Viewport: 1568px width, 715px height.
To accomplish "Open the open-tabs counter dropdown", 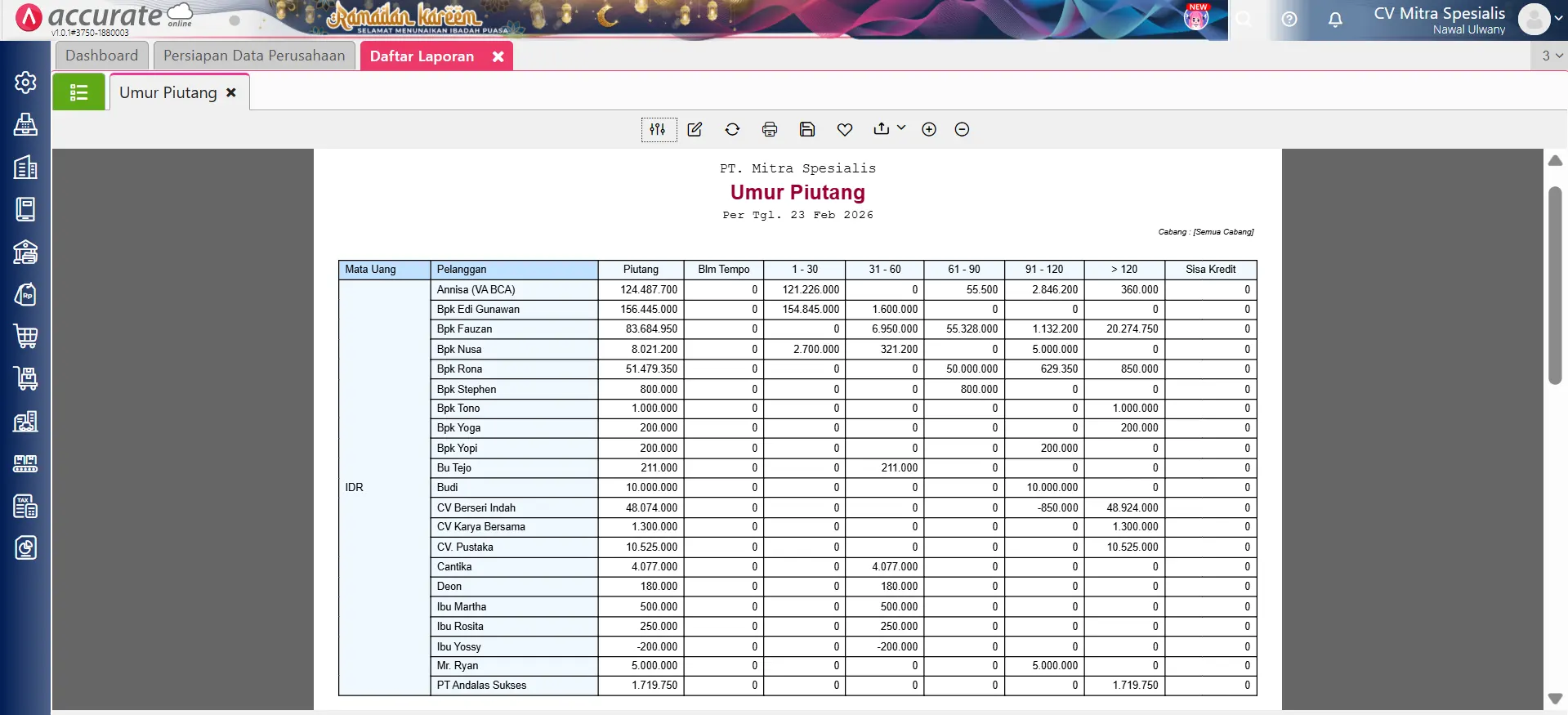I will click(1552, 56).
